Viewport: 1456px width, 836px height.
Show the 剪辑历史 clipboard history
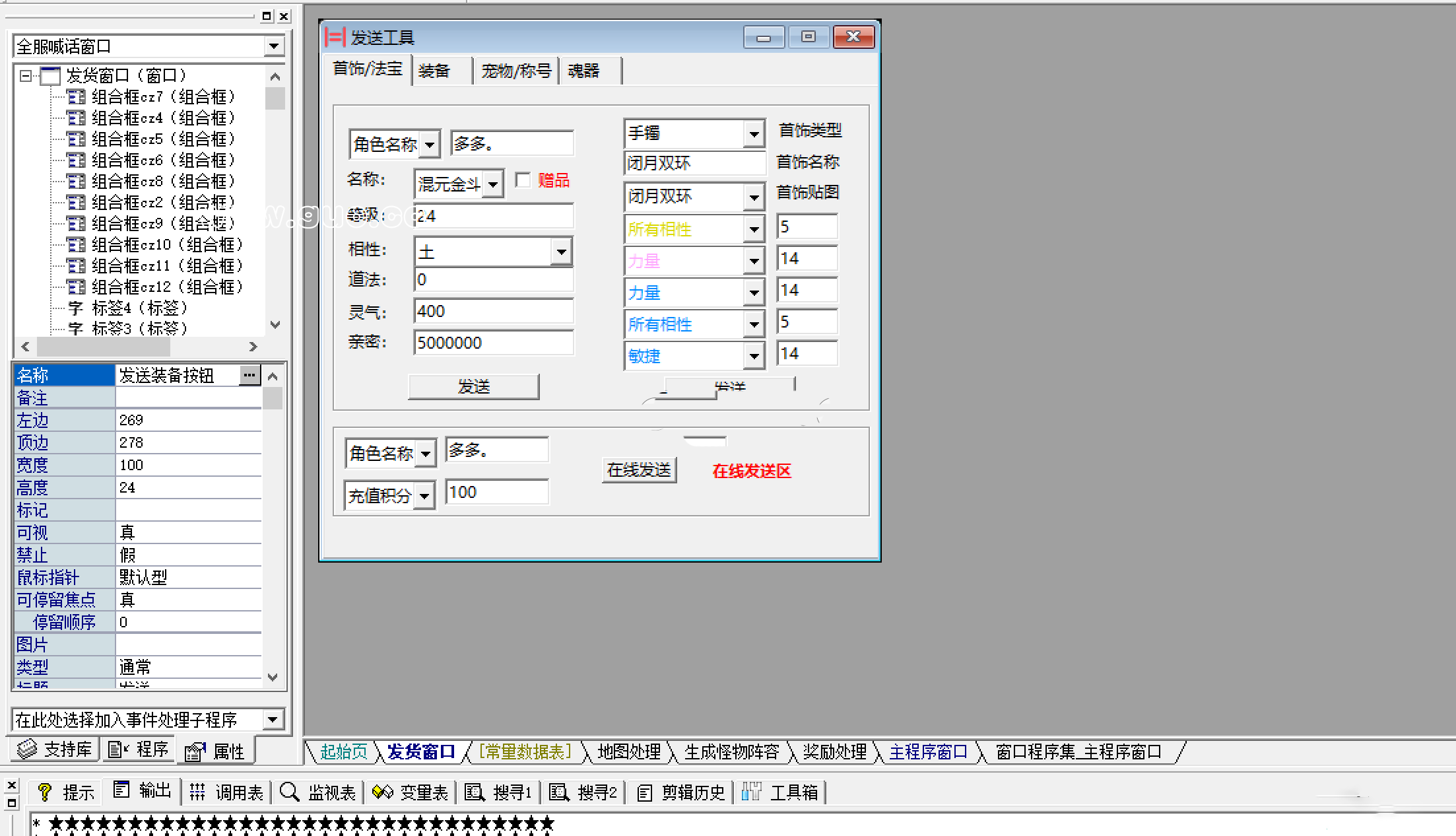tap(681, 792)
